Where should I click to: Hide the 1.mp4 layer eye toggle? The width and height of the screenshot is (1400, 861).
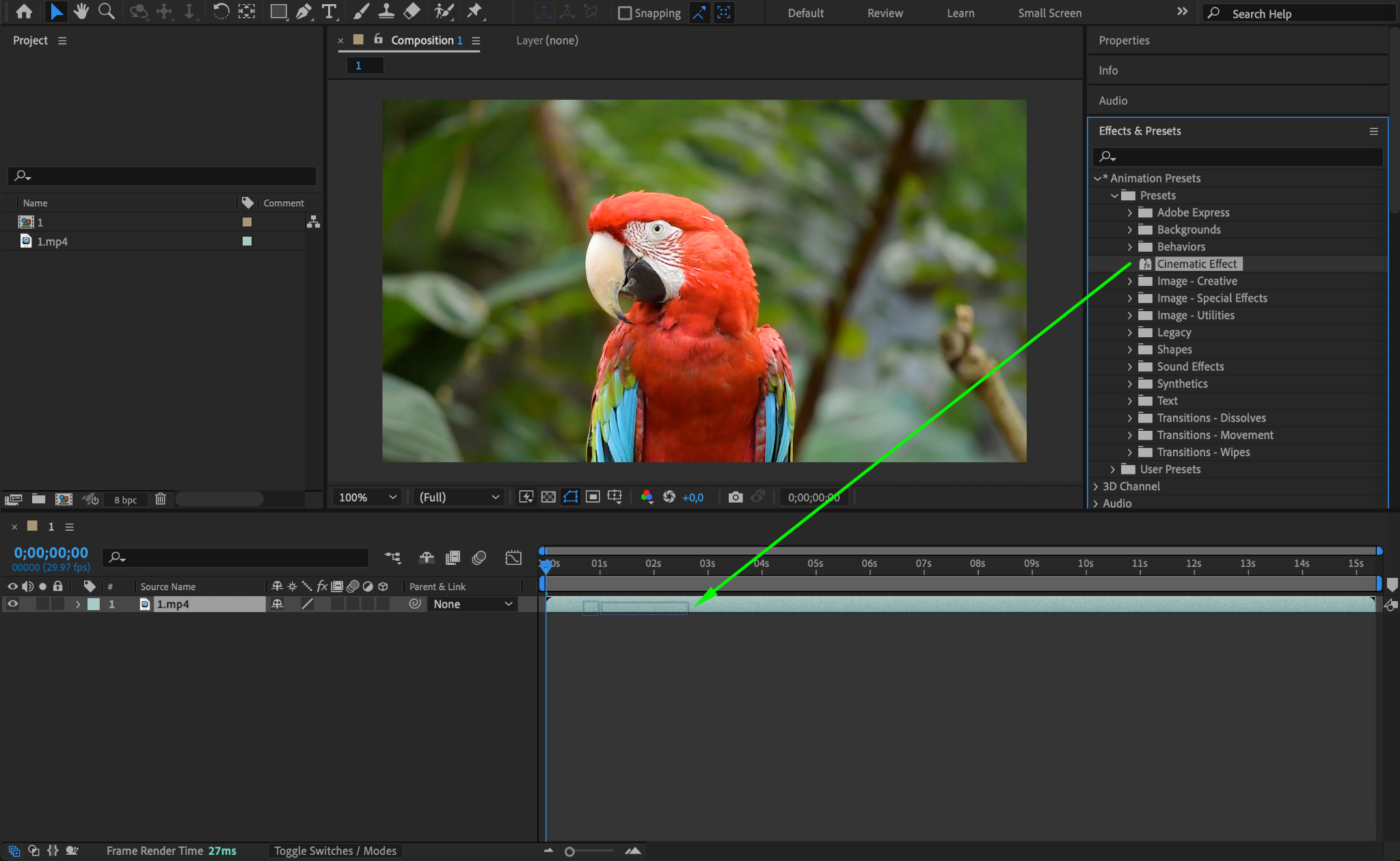pyautogui.click(x=12, y=604)
